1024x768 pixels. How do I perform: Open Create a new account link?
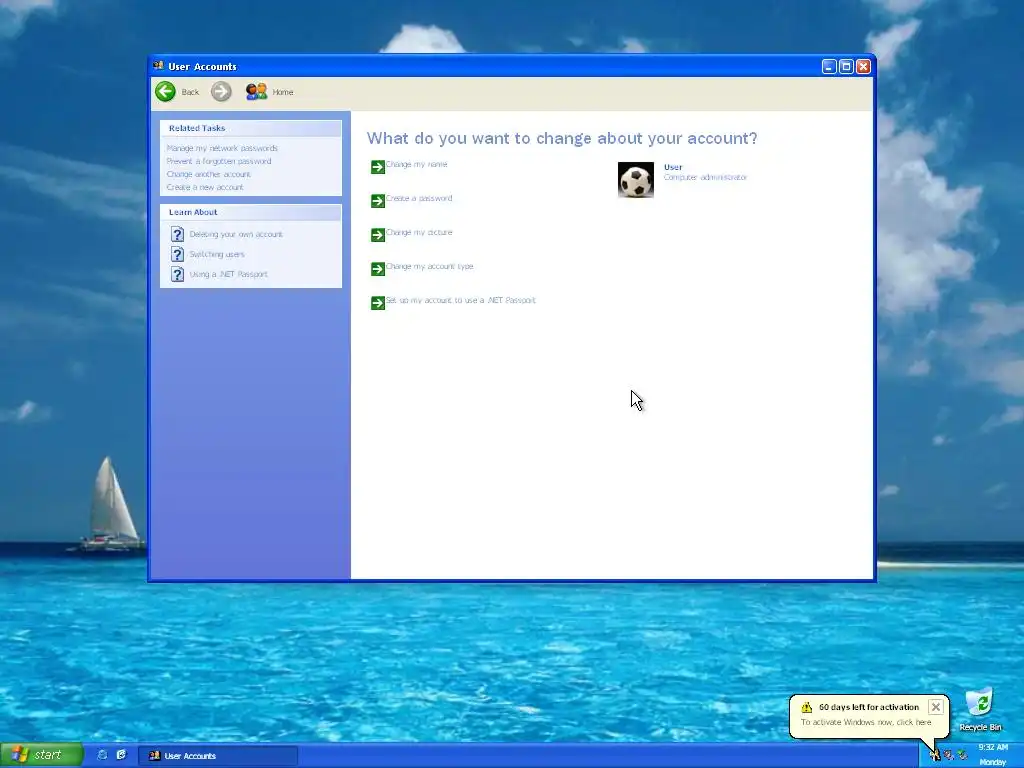204,187
